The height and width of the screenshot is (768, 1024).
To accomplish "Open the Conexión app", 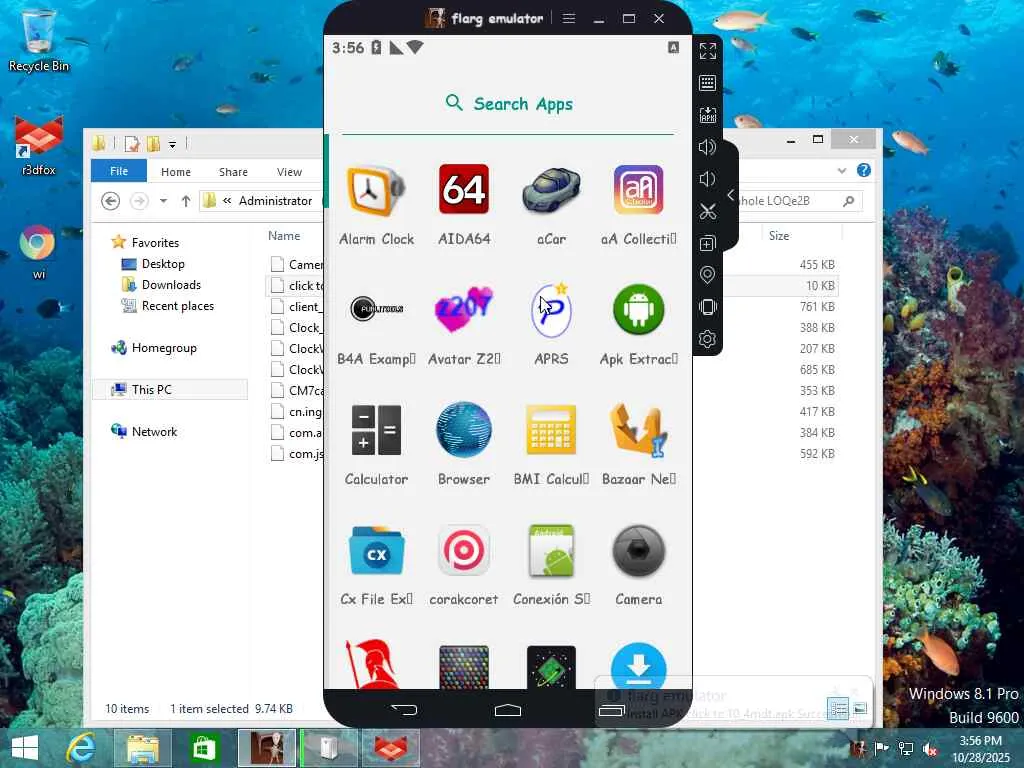I will point(551,550).
